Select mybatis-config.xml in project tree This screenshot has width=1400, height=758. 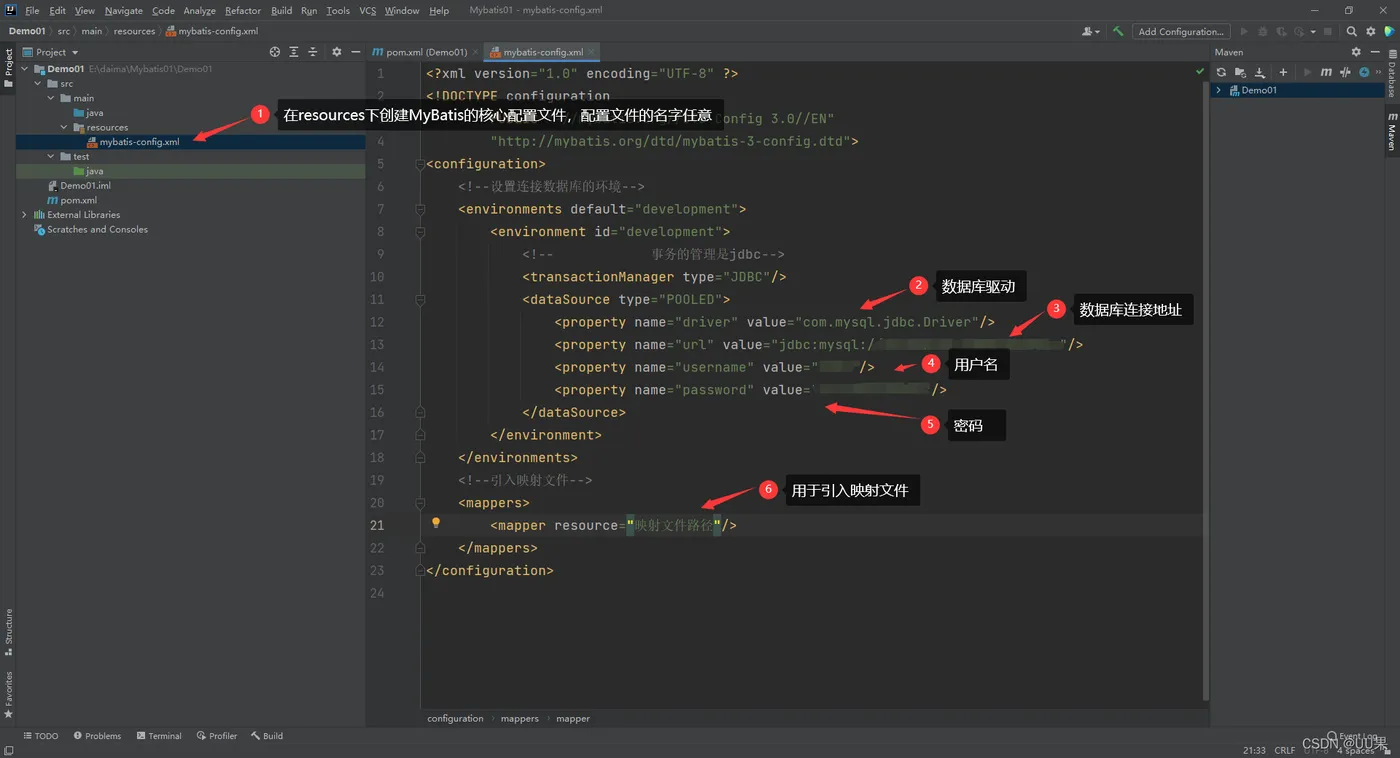(190, 142)
